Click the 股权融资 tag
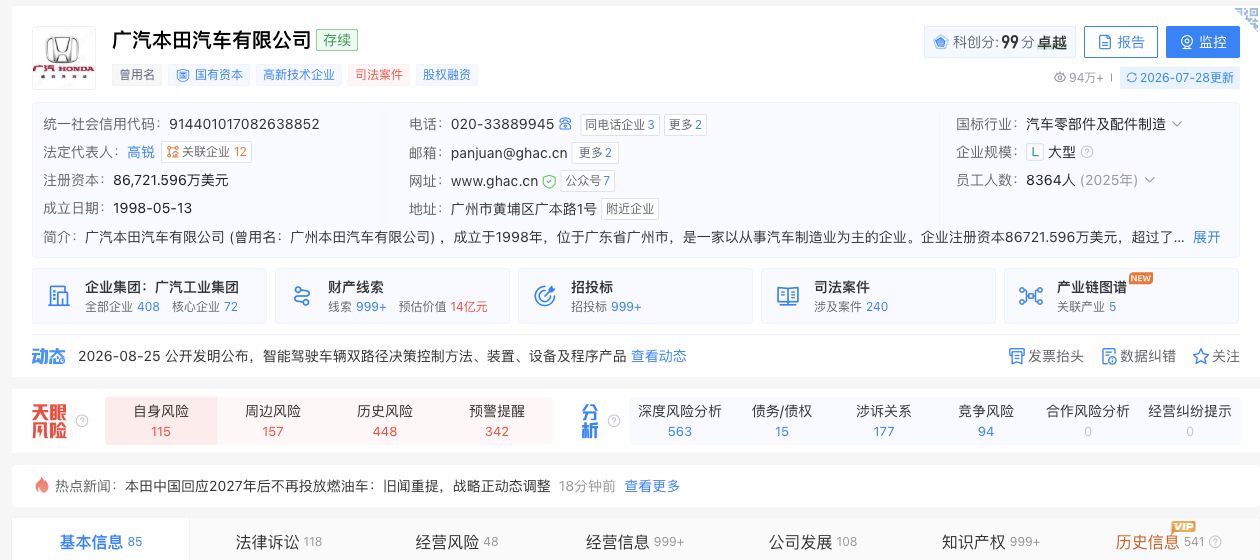 pos(446,75)
